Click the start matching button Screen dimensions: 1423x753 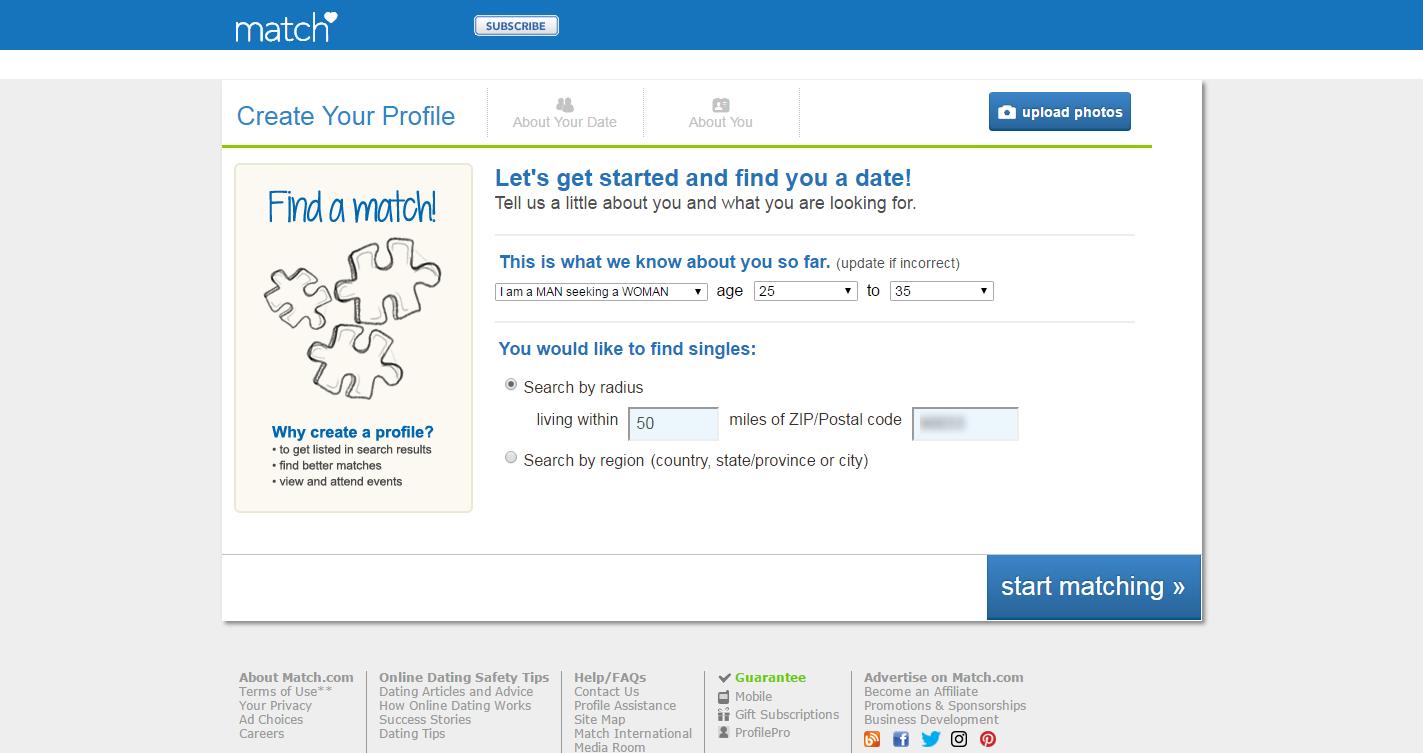[1093, 587]
